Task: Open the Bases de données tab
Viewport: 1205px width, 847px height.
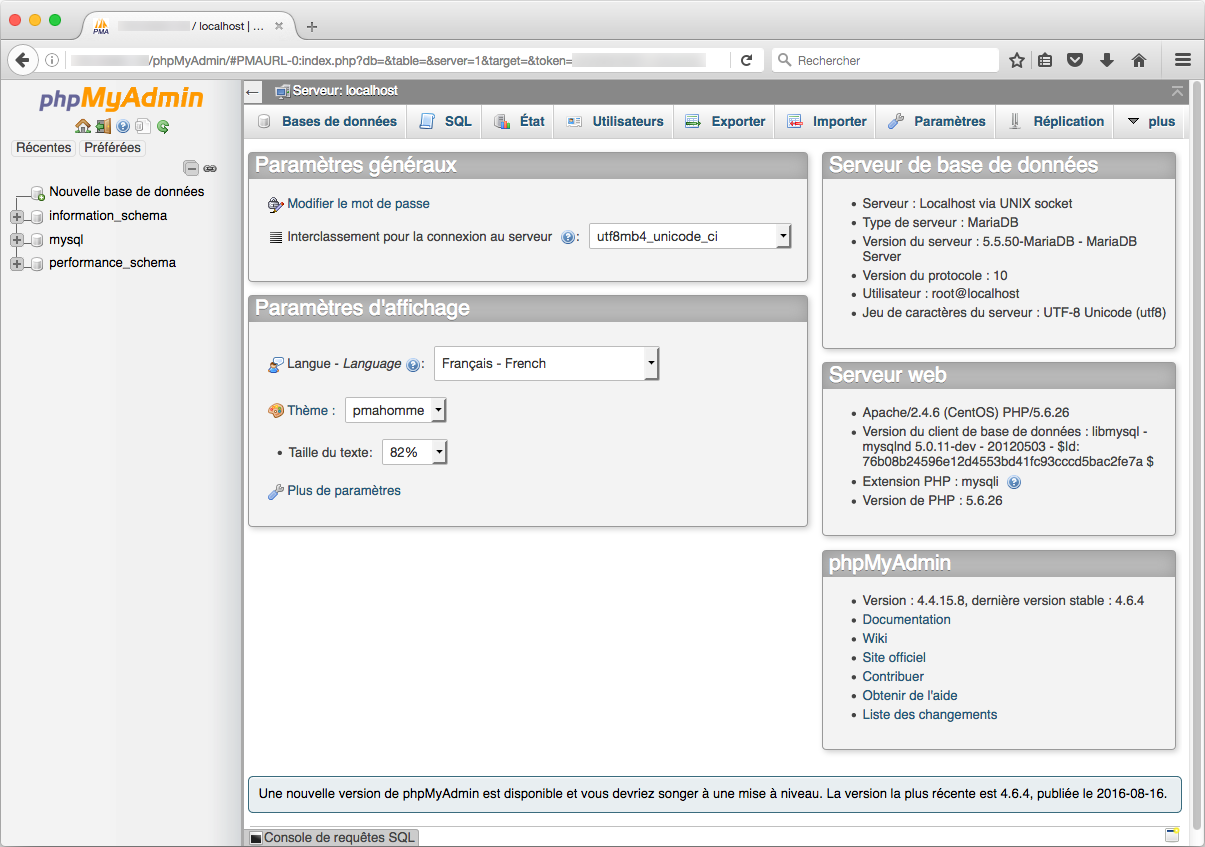Action: click(327, 121)
